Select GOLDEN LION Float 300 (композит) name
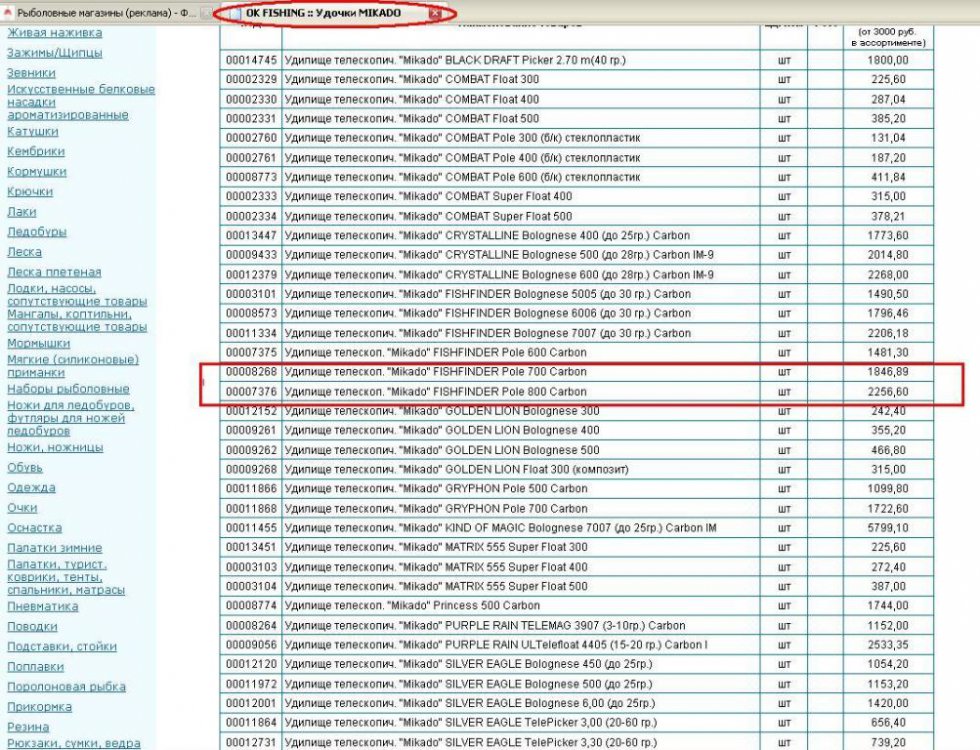This screenshot has width=980, height=750. pyautogui.click(x=457, y=469)
